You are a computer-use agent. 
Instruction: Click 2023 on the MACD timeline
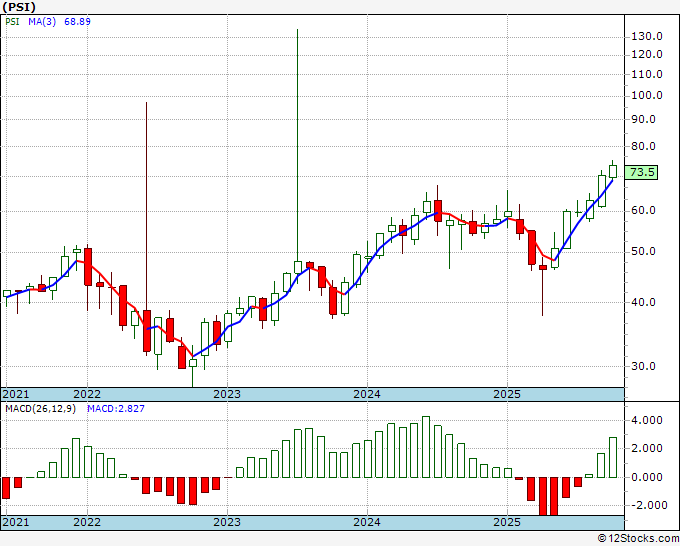tap(227, 522)
